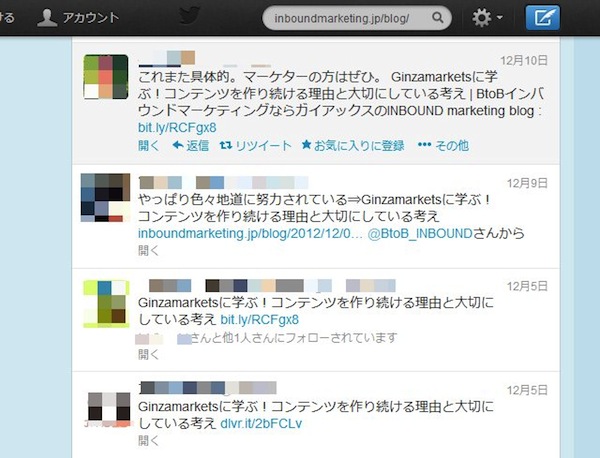Viewport: 600px width, 458px height.
Task: Expand the dlvr.it tweet via 開く
Action: (x=148, y=440)
